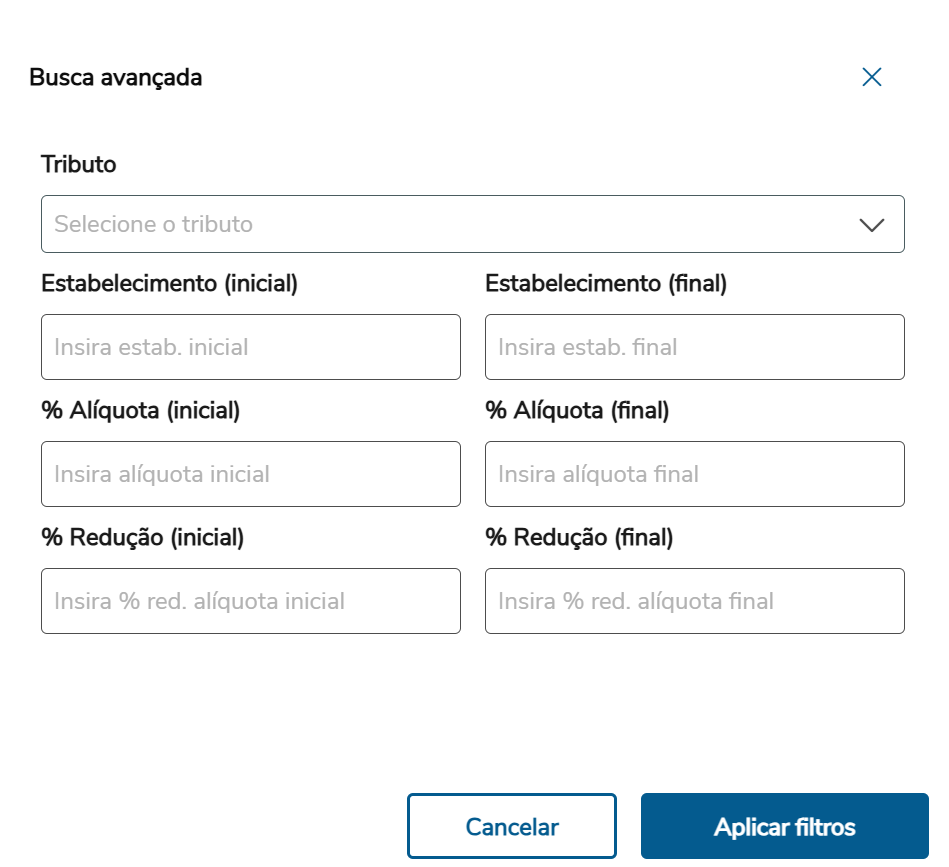This screenshot has height=867, width=949.
Task: Open the Tributo select combo box
Action: pos(472,224)
